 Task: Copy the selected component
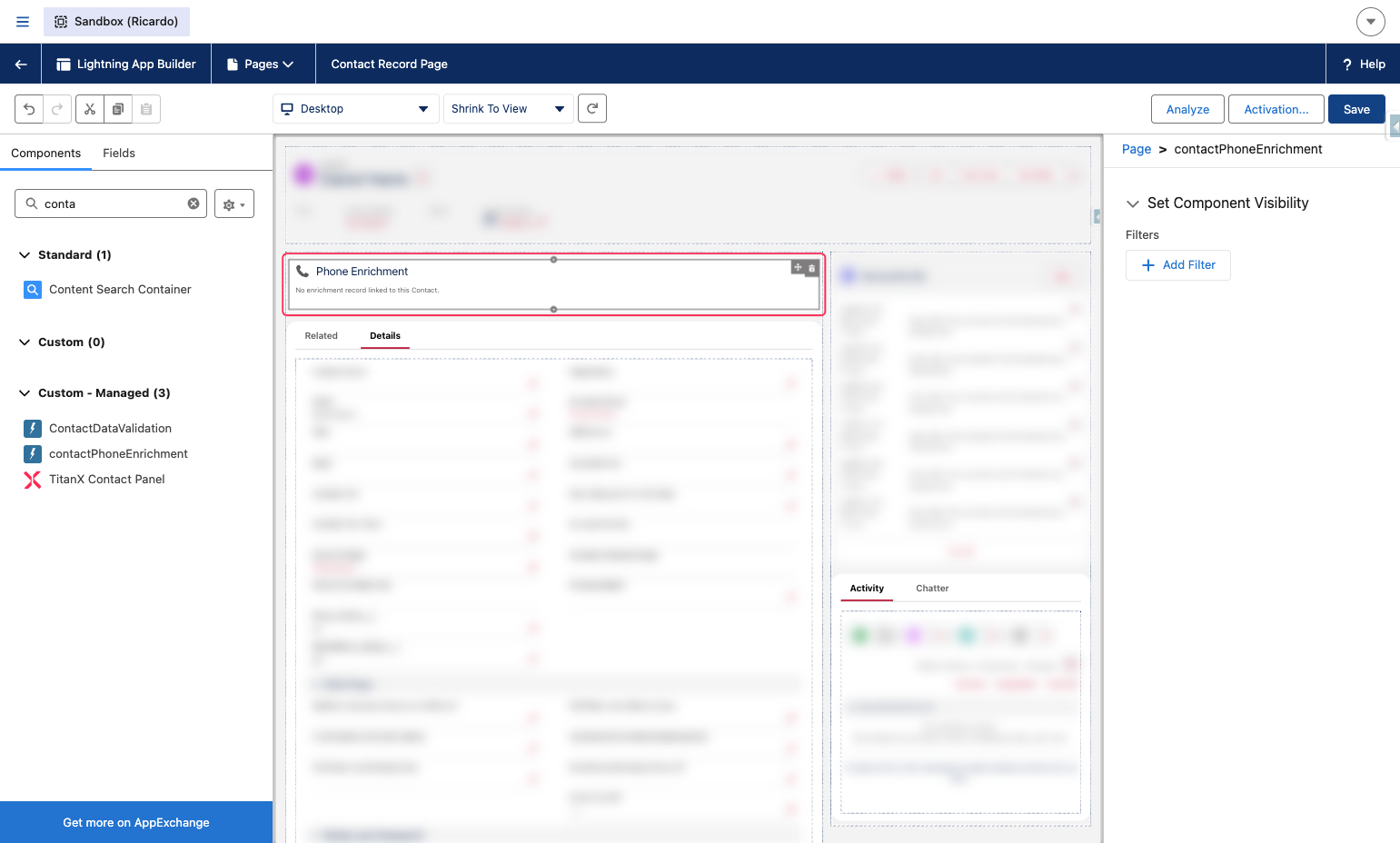click(x=118, y=109)
